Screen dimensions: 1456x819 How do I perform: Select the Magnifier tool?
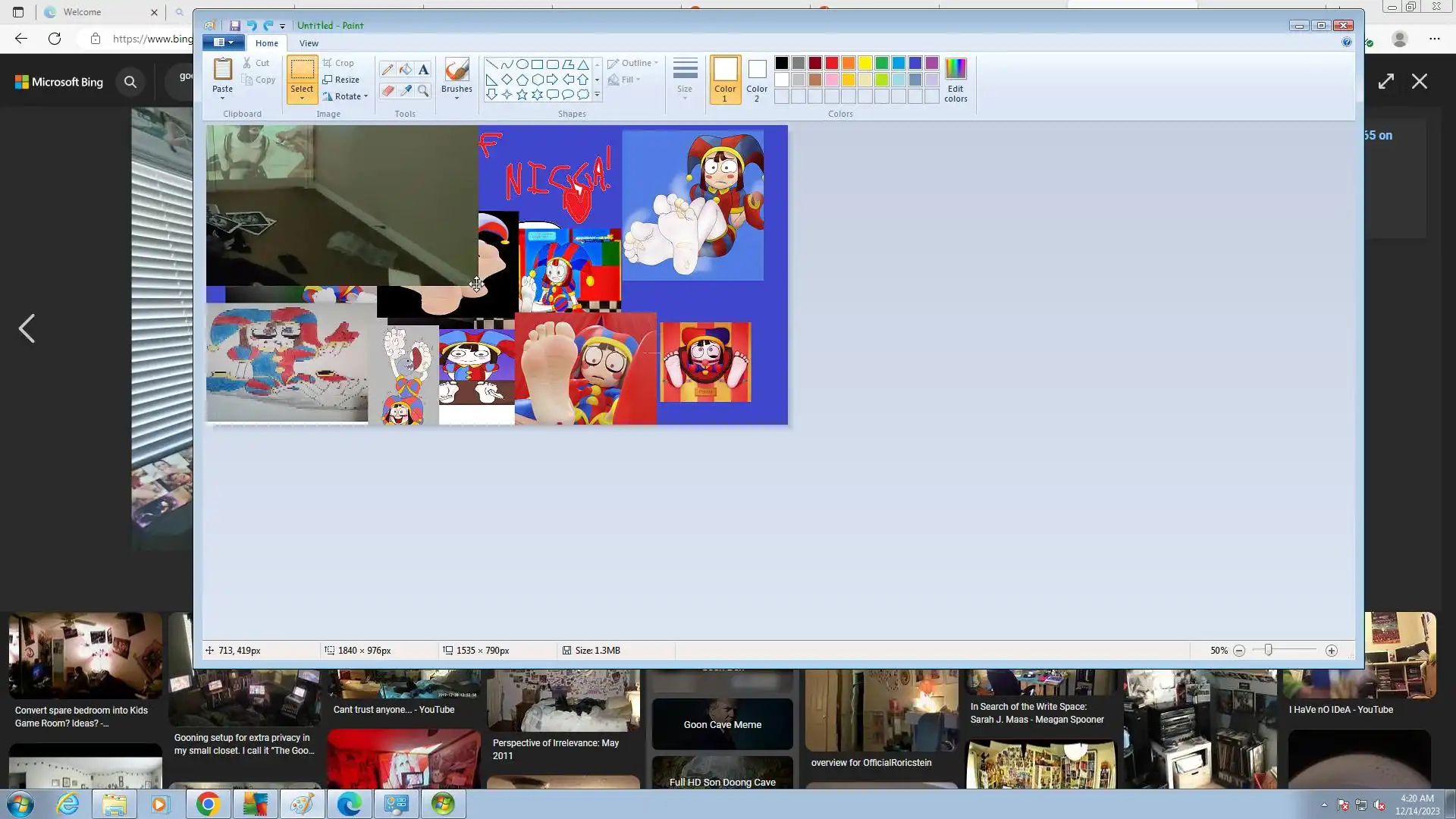pyautogui.click(x=423, y=91)
